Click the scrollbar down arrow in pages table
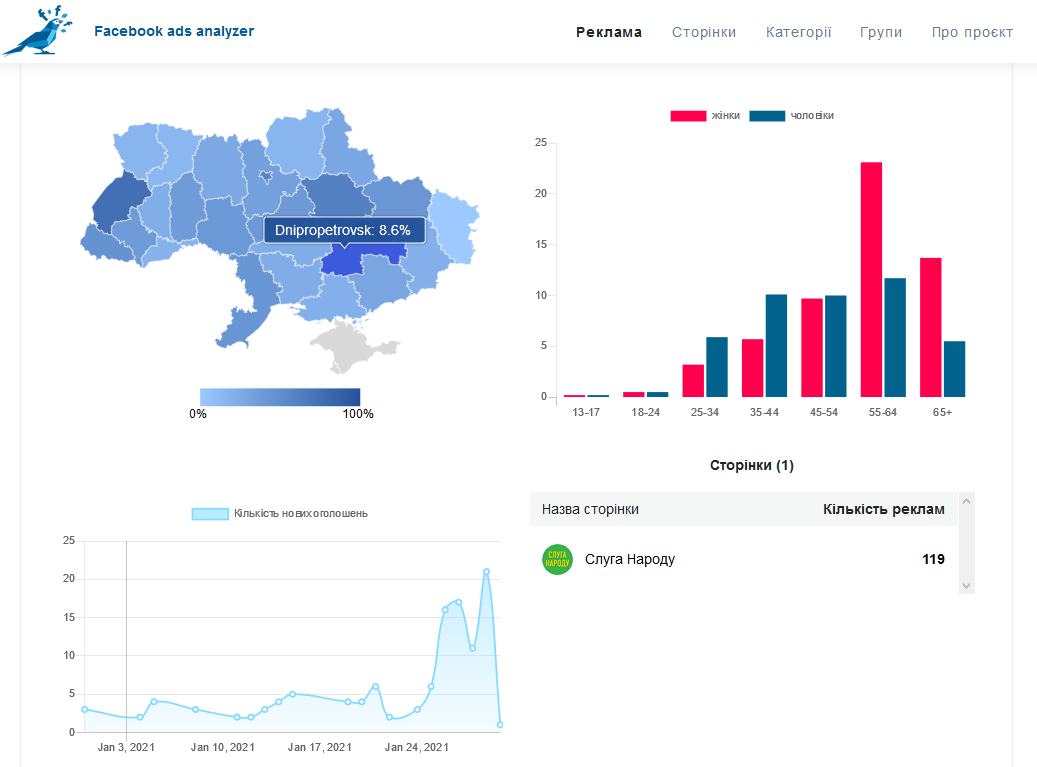Screen dimensions: 1037x767 (x=966, y=586)
